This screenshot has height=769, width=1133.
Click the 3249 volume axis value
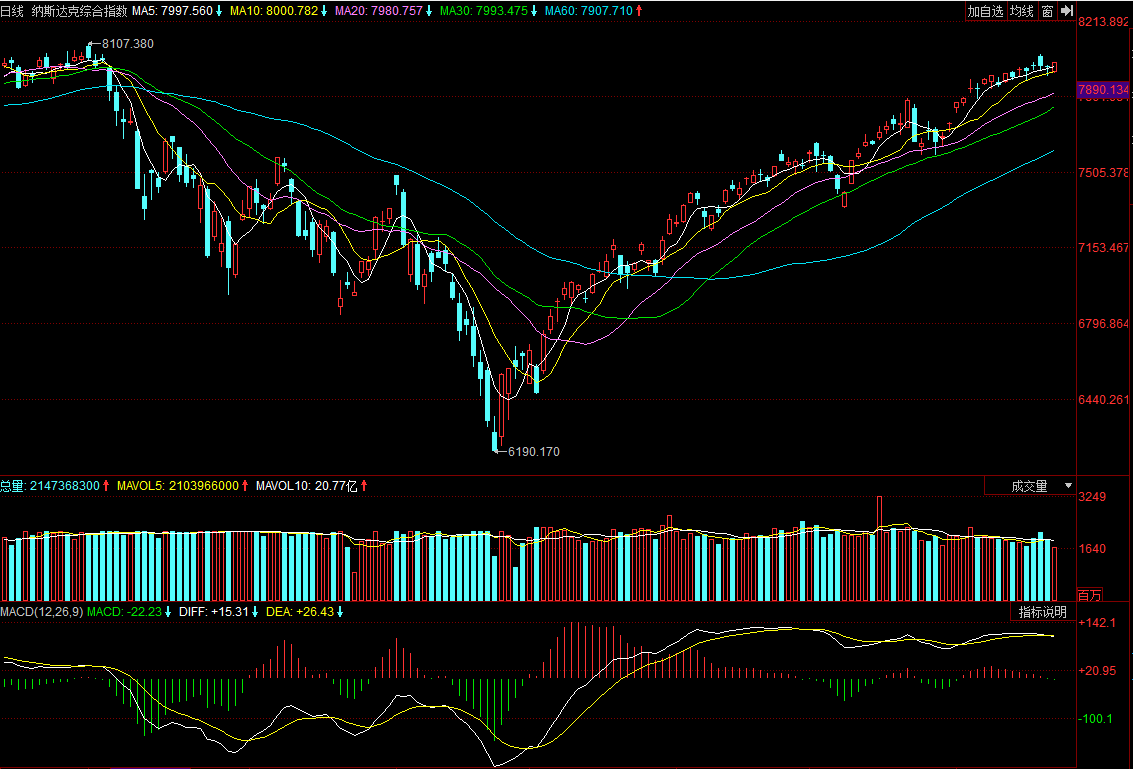click(x=1092, y=497)
